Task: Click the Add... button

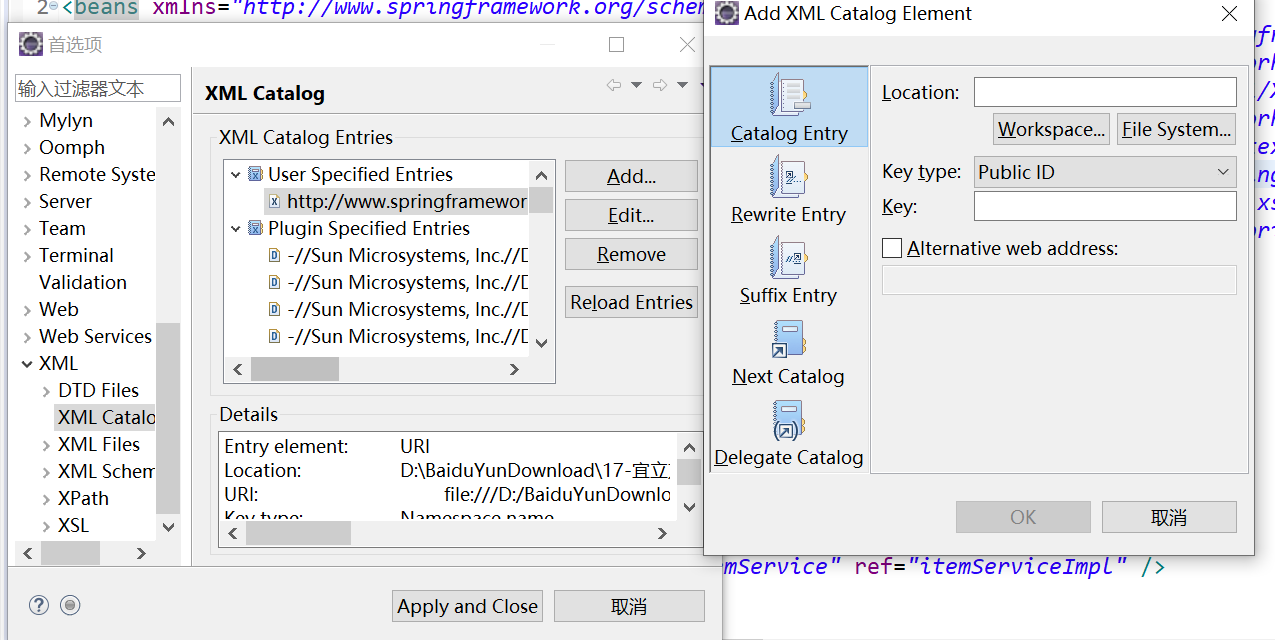Action: [x=631, y=176]
